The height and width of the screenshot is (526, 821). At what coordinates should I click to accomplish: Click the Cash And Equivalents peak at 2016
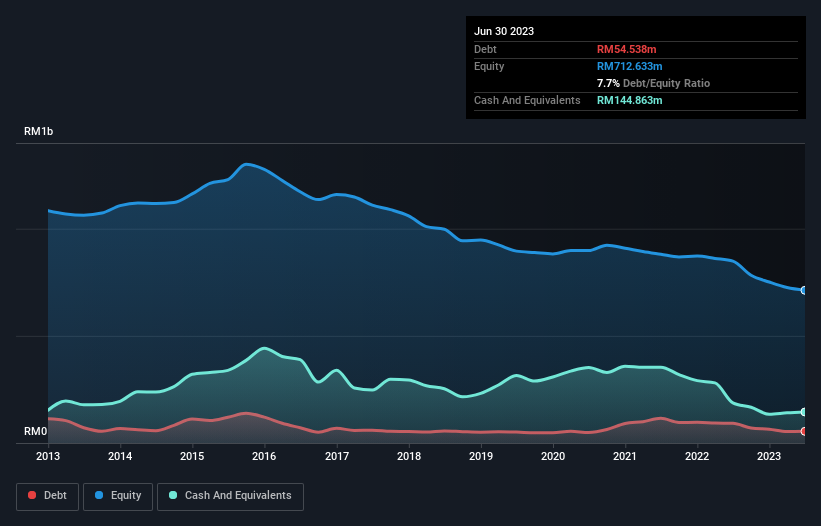pos(264,348)
